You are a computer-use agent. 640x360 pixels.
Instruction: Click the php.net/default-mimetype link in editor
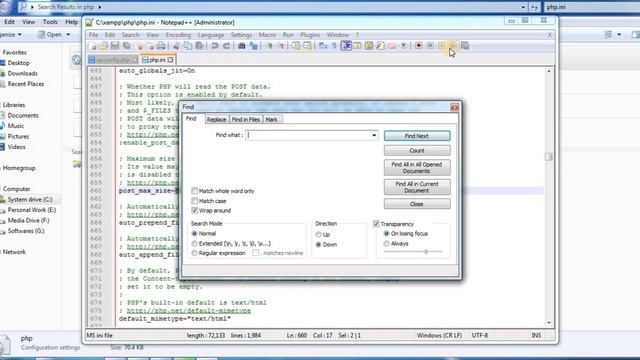(x=189, y=311)
